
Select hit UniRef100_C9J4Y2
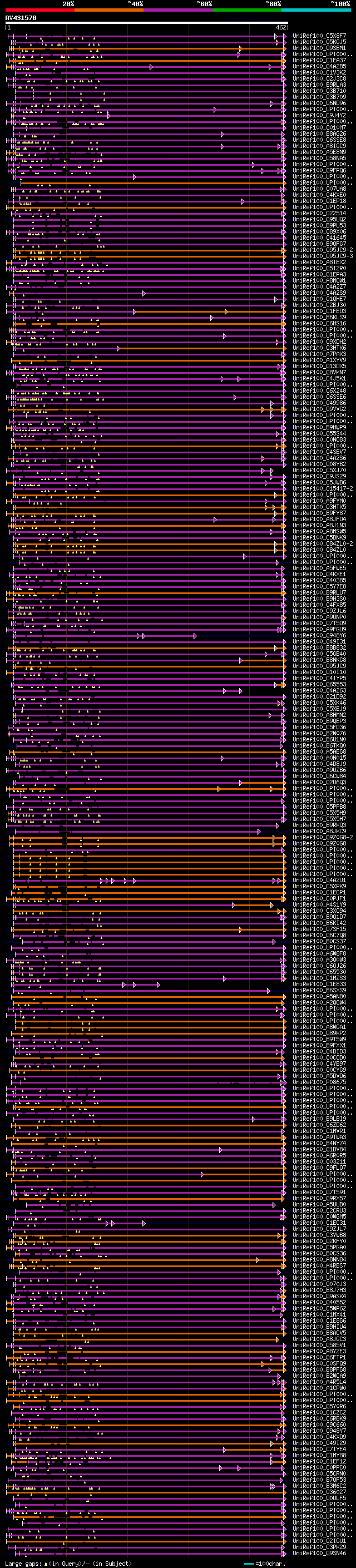319,116
